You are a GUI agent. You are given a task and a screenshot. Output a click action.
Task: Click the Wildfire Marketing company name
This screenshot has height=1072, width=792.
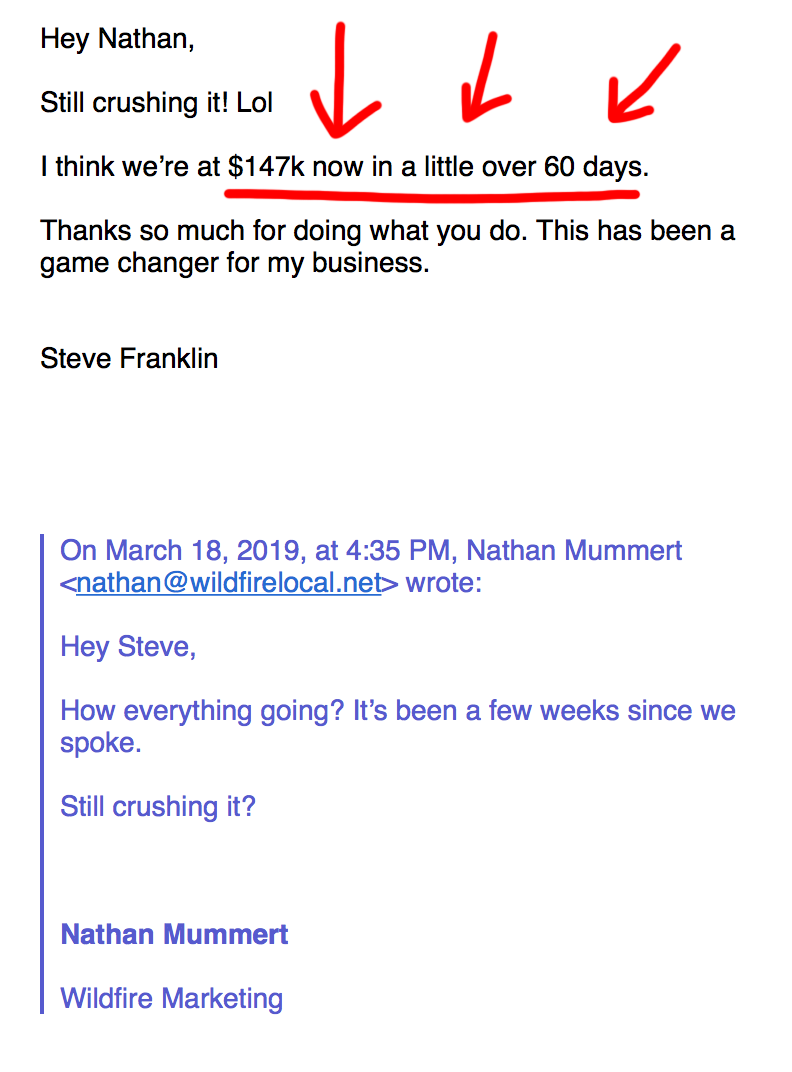coord(172,999)
